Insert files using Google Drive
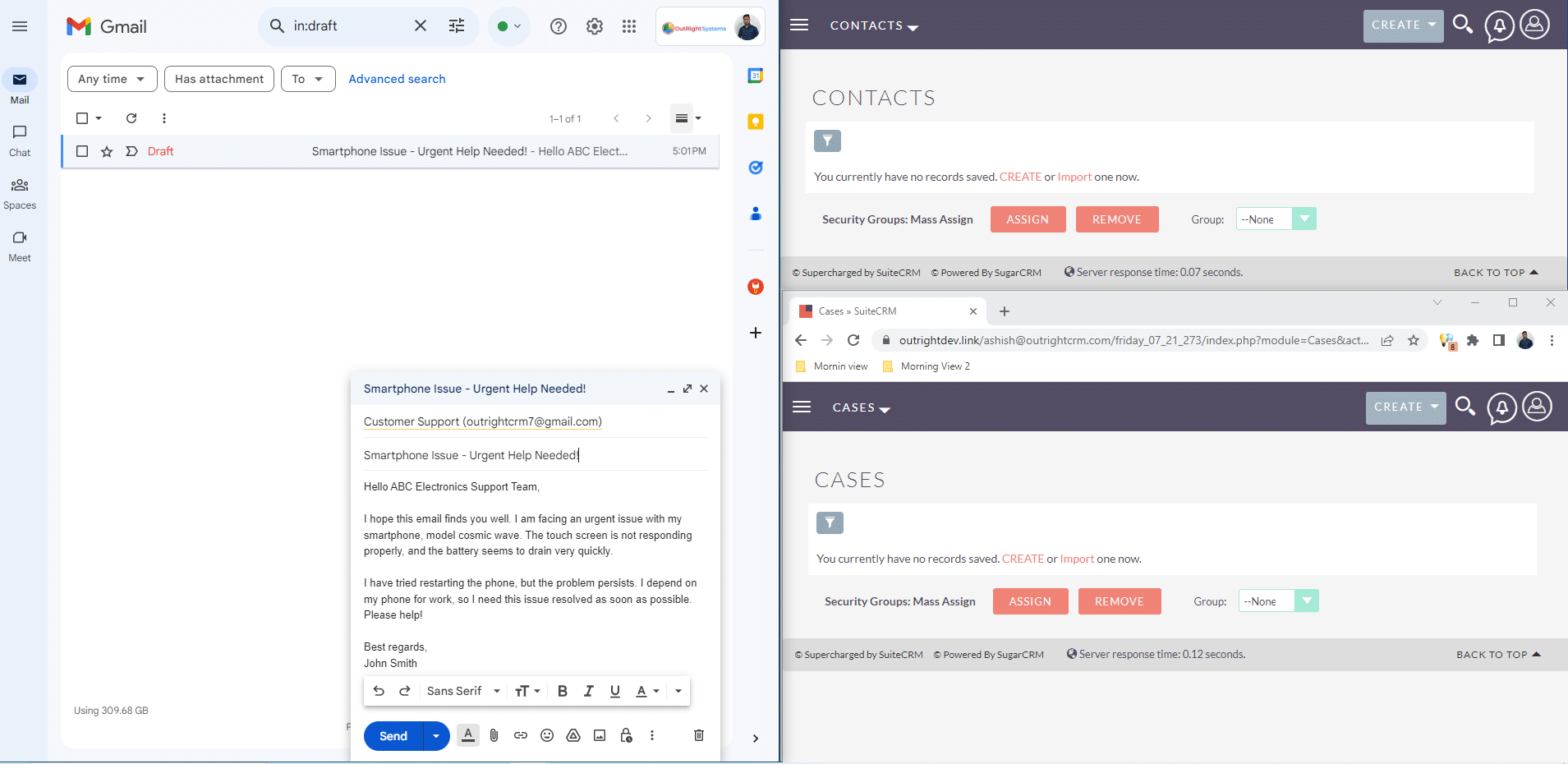The image size is (1568, 764). (573, 735)
